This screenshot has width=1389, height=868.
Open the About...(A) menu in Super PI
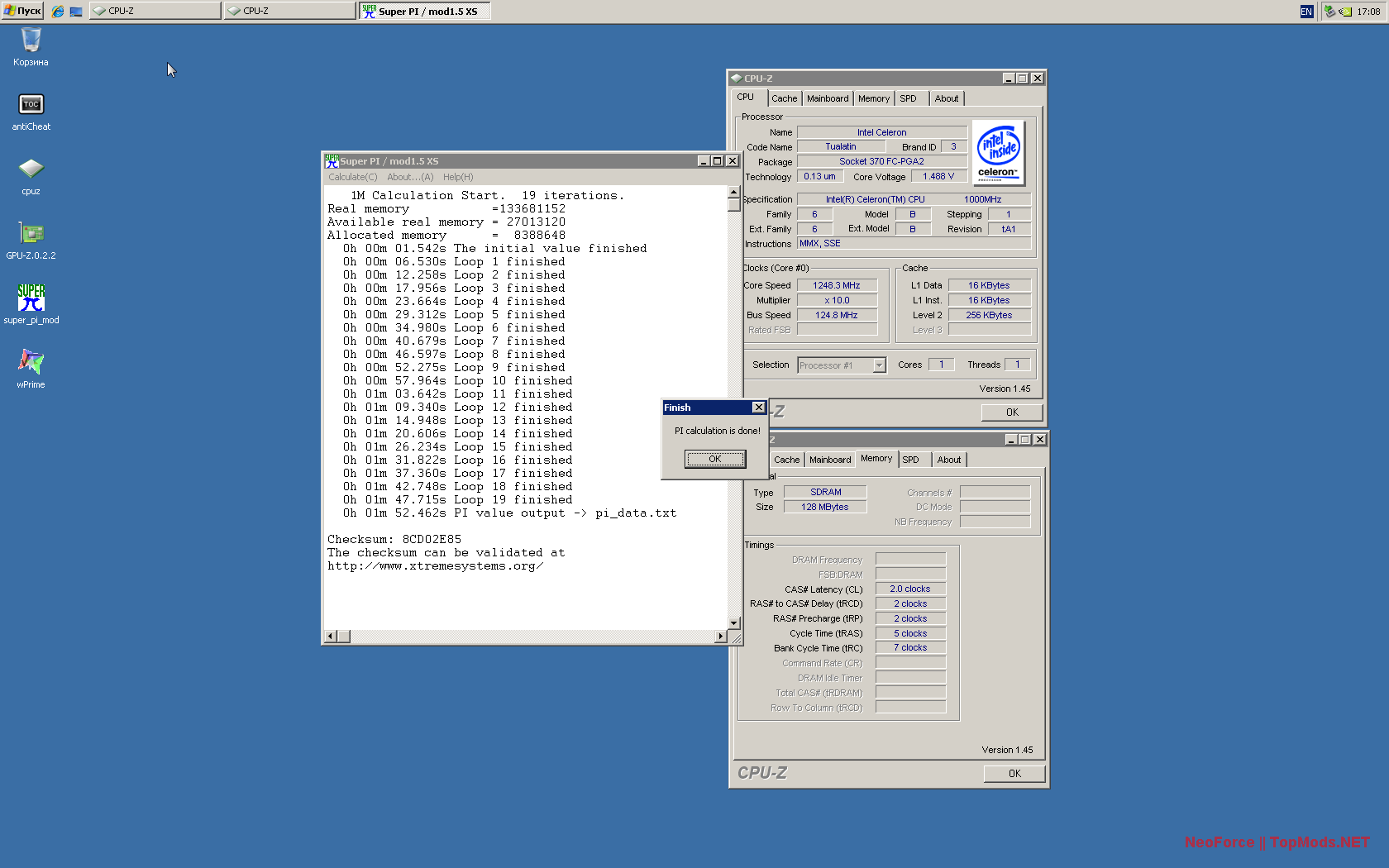point(410,177)
